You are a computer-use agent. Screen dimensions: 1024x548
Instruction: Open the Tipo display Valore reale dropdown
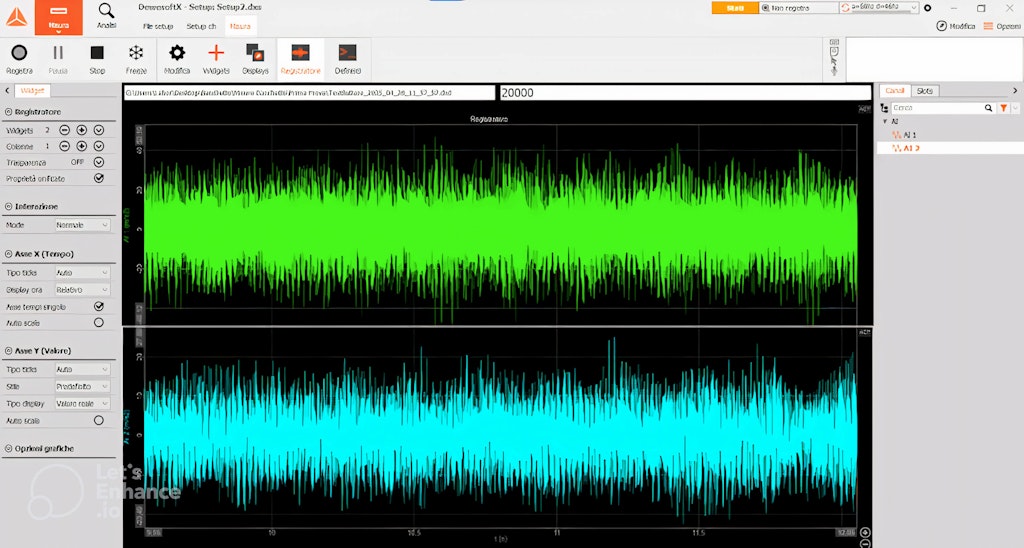82,404
